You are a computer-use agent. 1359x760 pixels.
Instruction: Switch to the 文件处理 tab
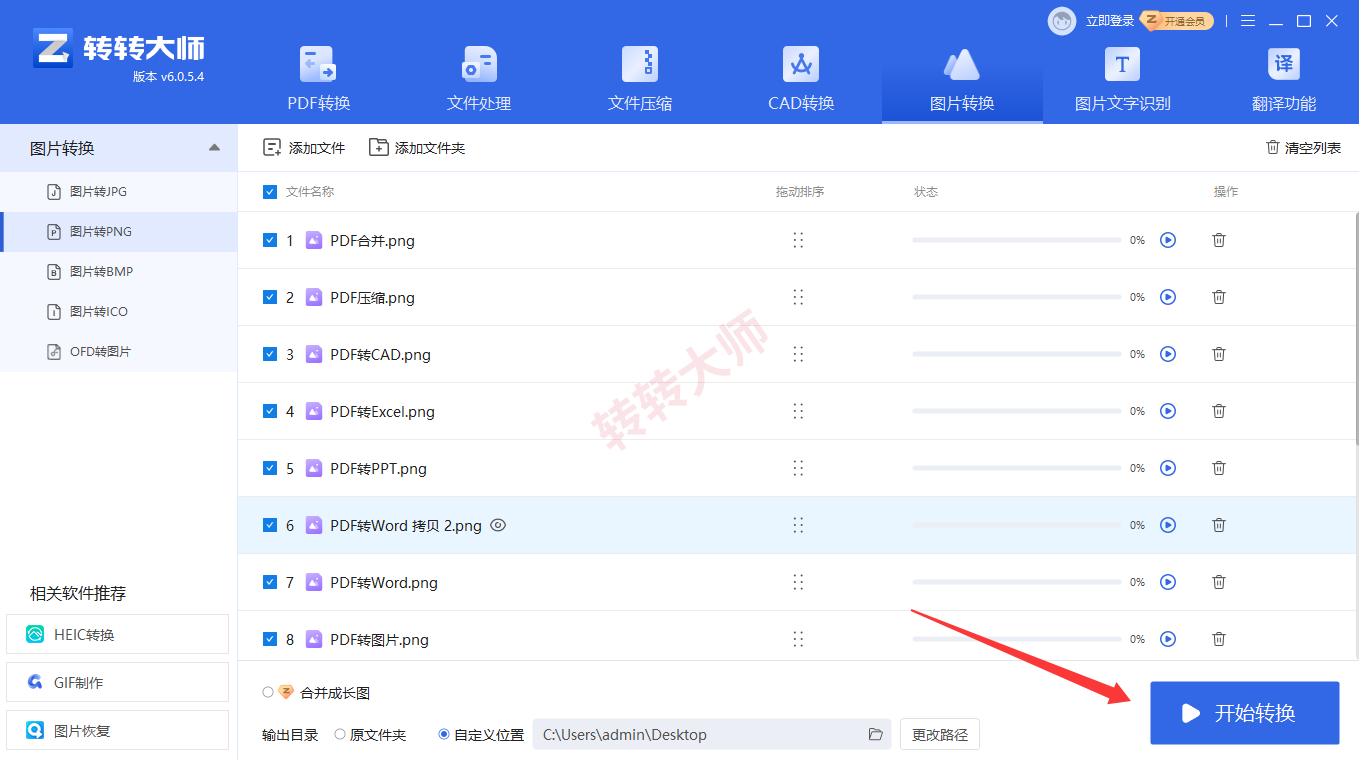coord(479,80)
